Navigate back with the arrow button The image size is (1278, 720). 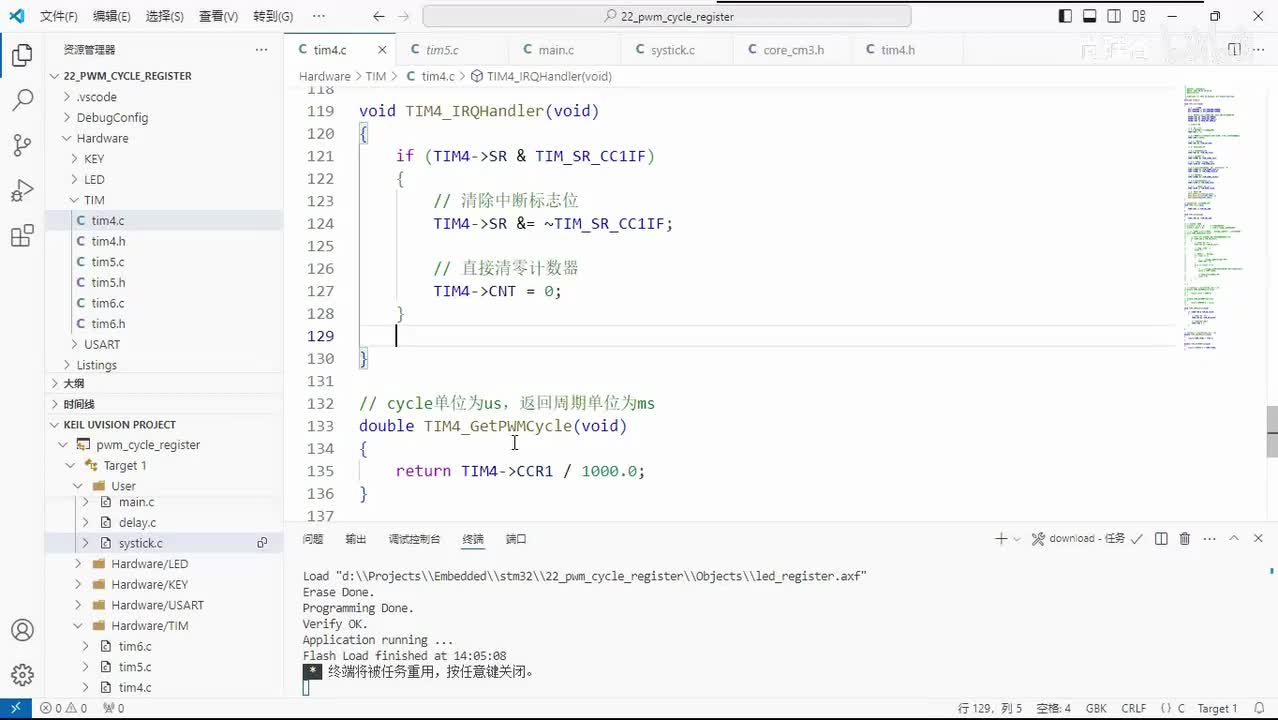(379, 16)
